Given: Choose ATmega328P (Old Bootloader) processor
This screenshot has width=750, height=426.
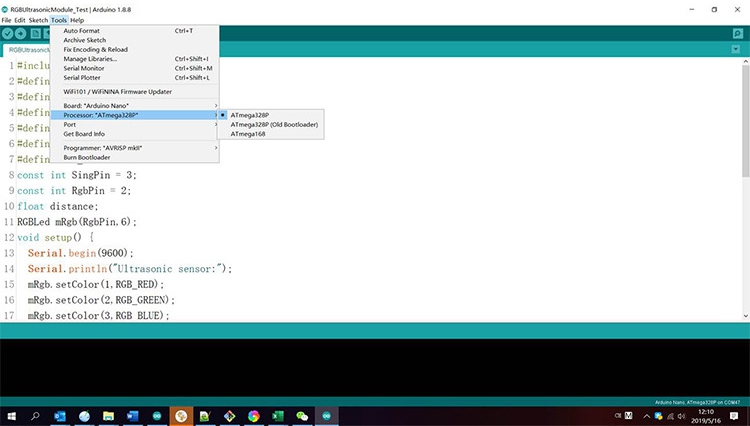Looking at the screenshot, I should tap(274, 124).
